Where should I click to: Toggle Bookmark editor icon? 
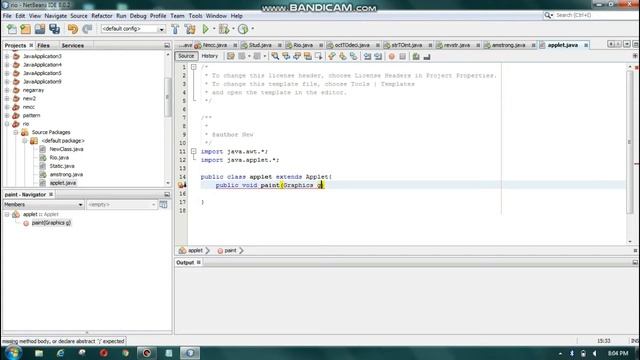353,56
